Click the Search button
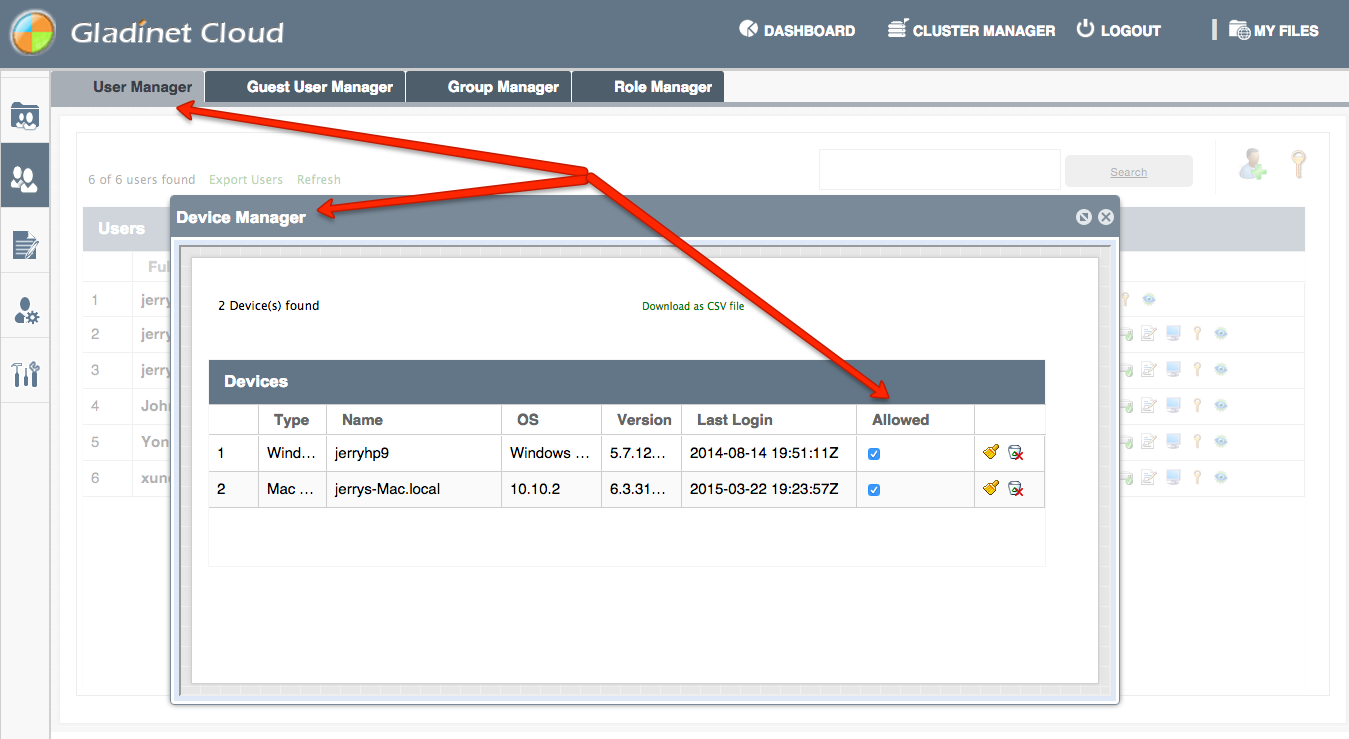Screen dimensions: 1349x739 pos(1129,171)
